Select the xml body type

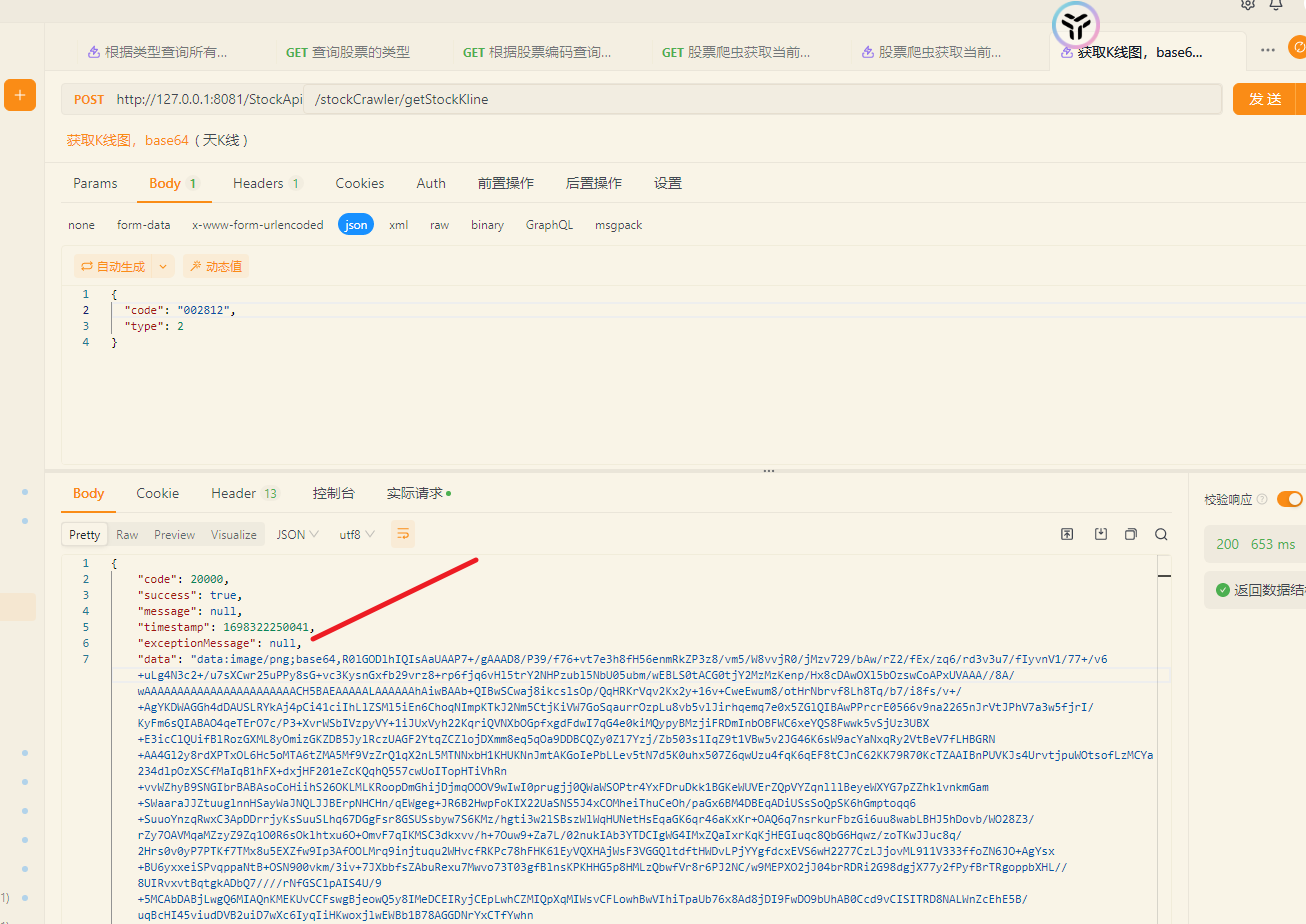[x=399, y=225]
